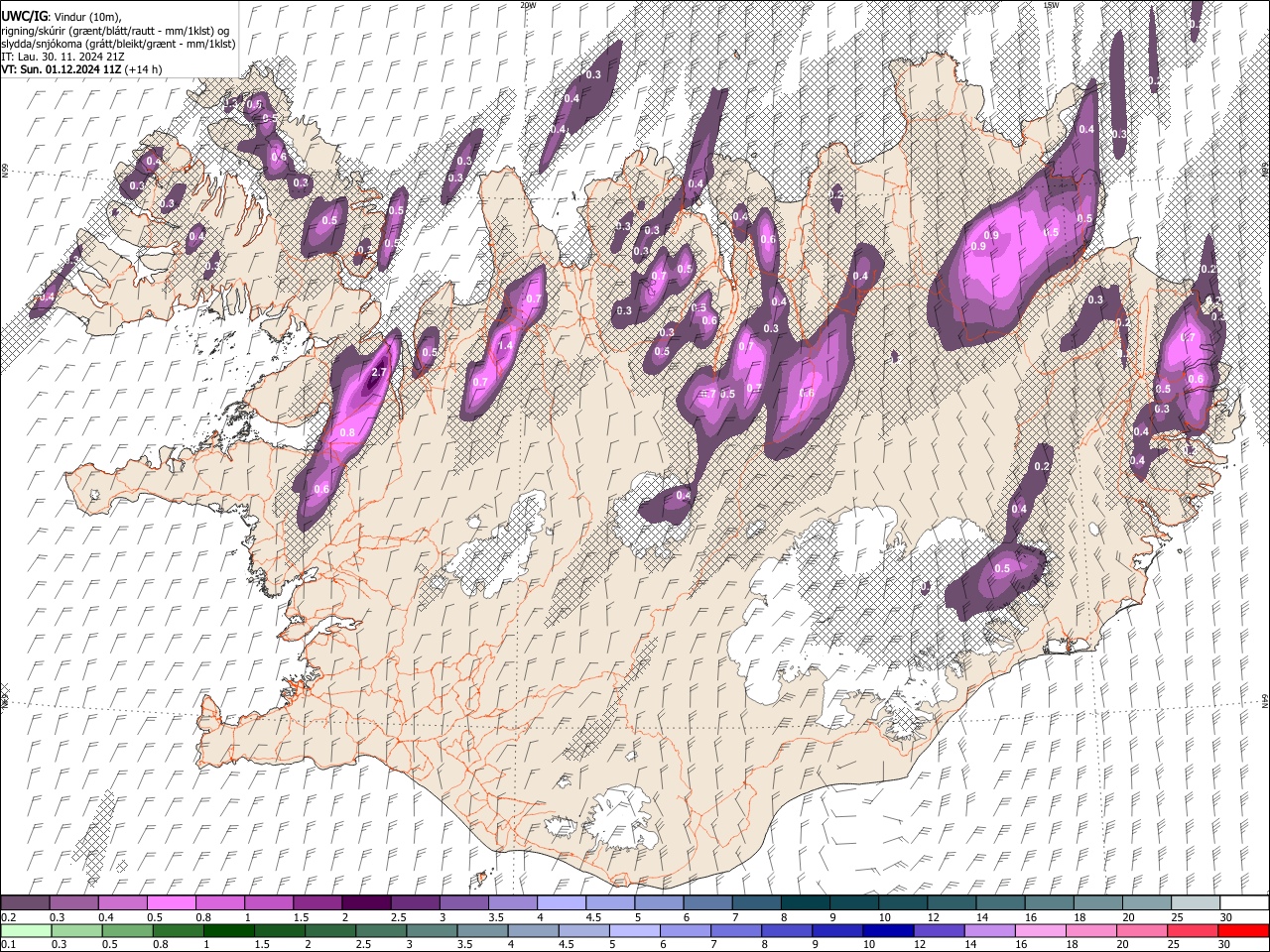Viewport: 1270px width, 952px height.
Task: Click the 1.4 snowfall value label on the map
Action: point(505,345)
